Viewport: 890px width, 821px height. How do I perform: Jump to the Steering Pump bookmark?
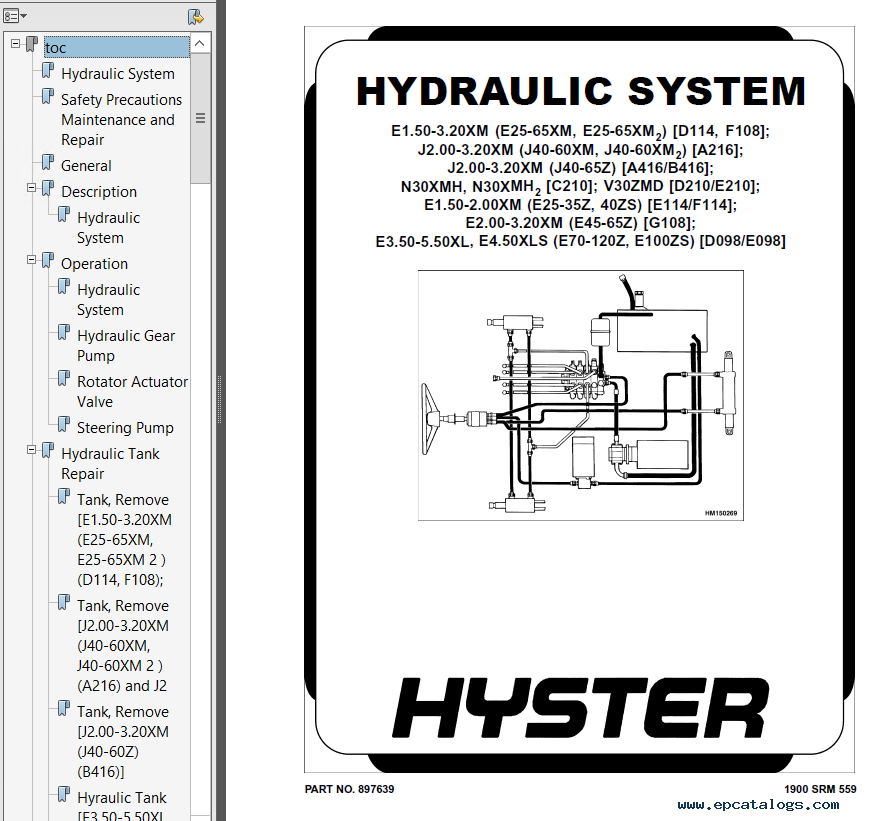click(125, 428)
